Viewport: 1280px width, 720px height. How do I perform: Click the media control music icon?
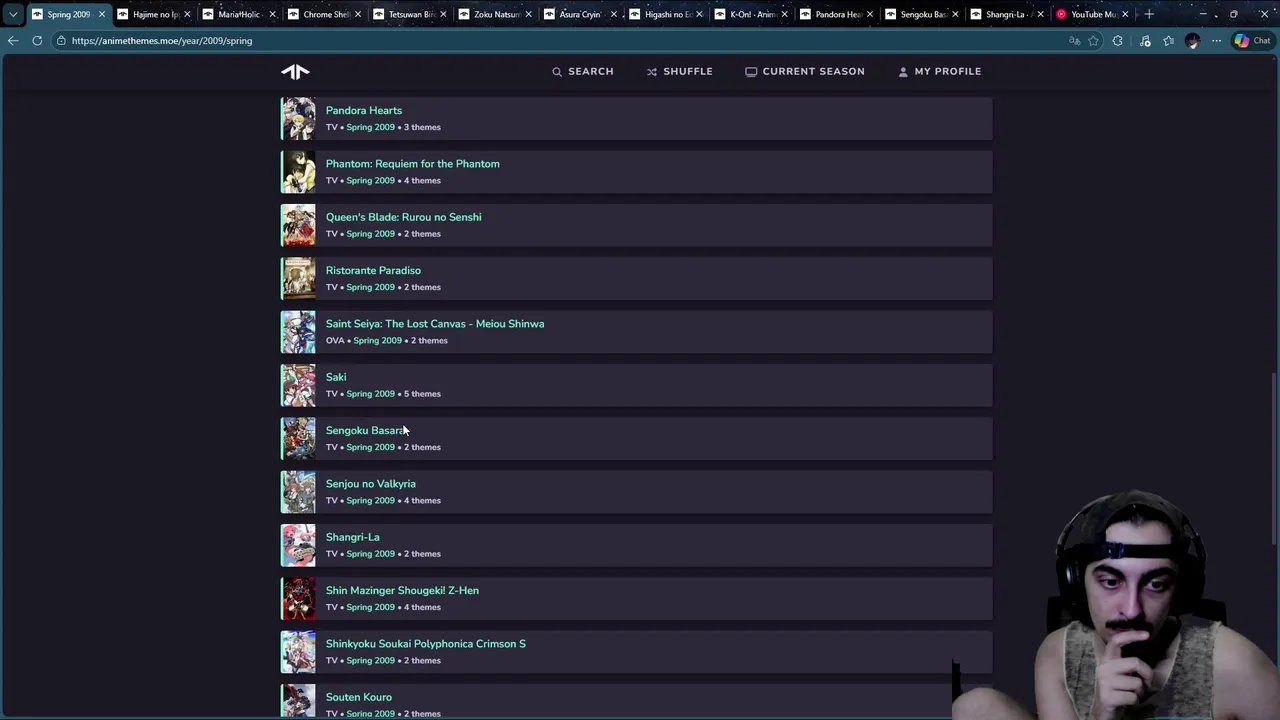point(1145,41)
